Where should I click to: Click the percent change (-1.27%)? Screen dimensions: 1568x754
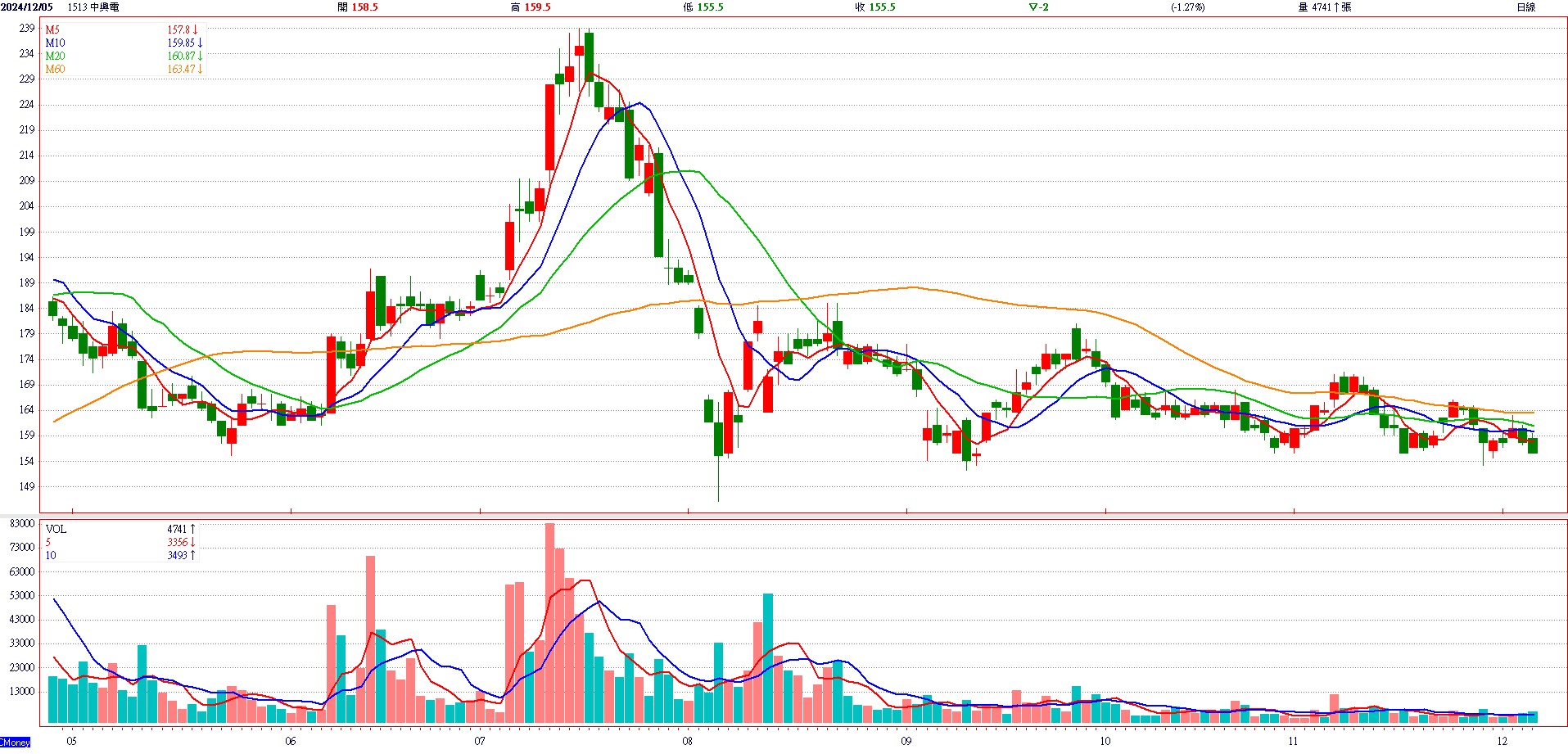[1187, 7]
